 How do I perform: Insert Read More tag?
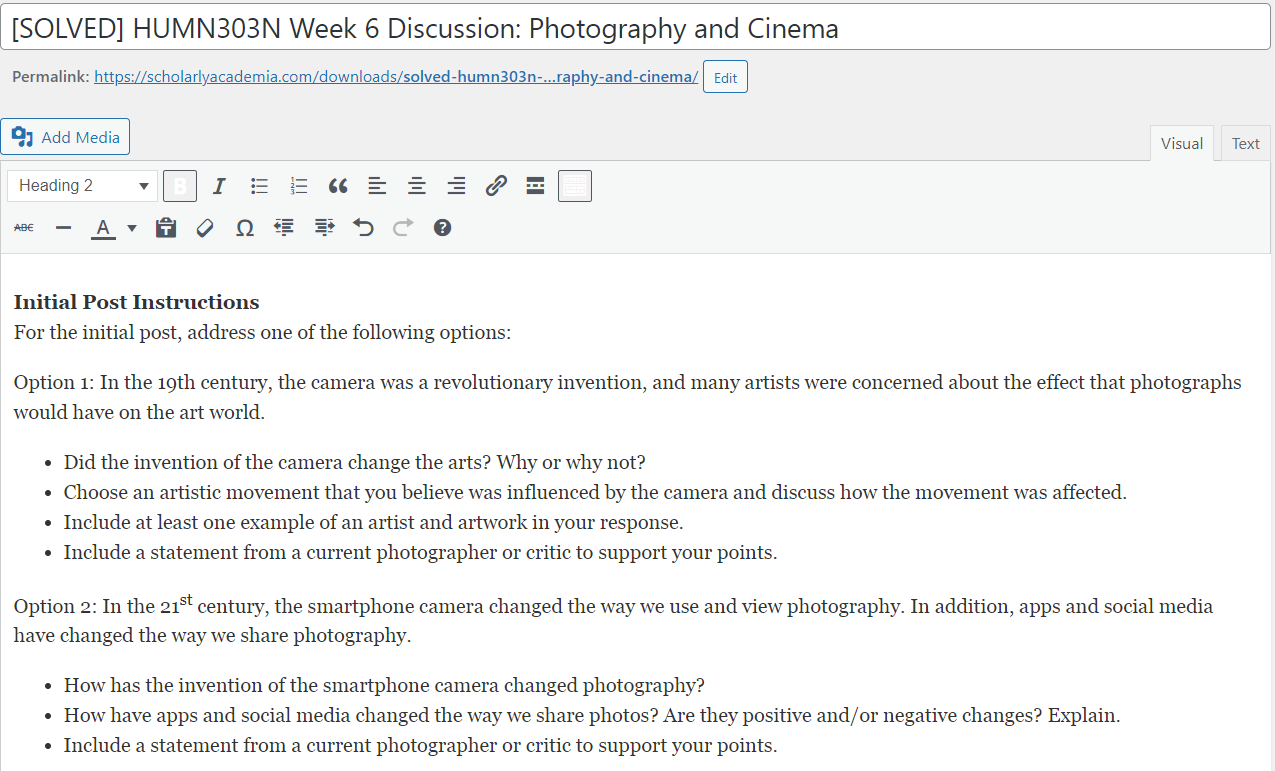click(535, 186)
